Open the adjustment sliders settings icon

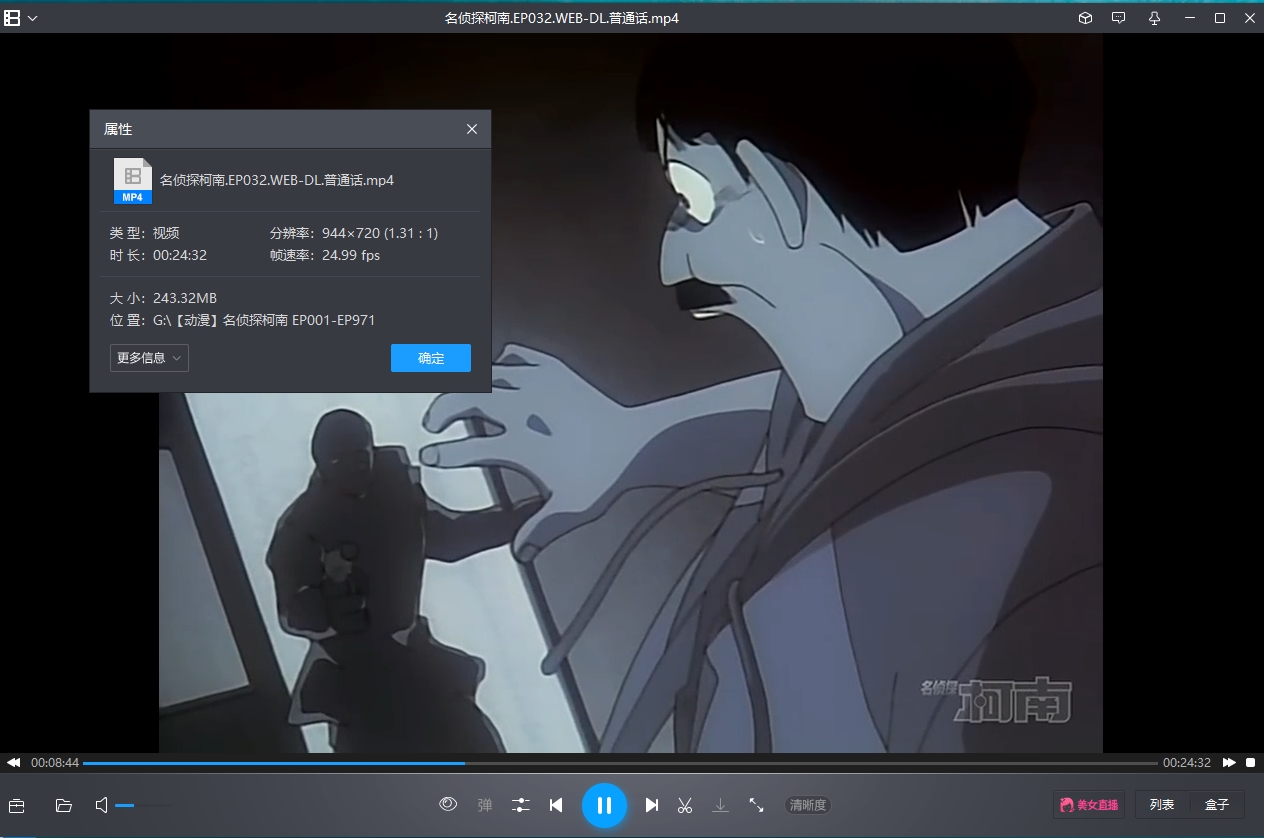(521, 805)
